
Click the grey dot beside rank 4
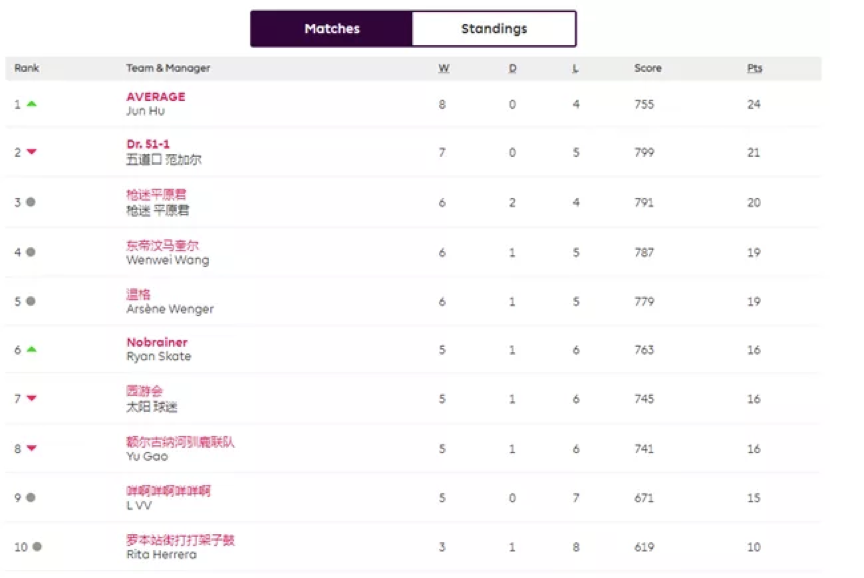(31, 252)
